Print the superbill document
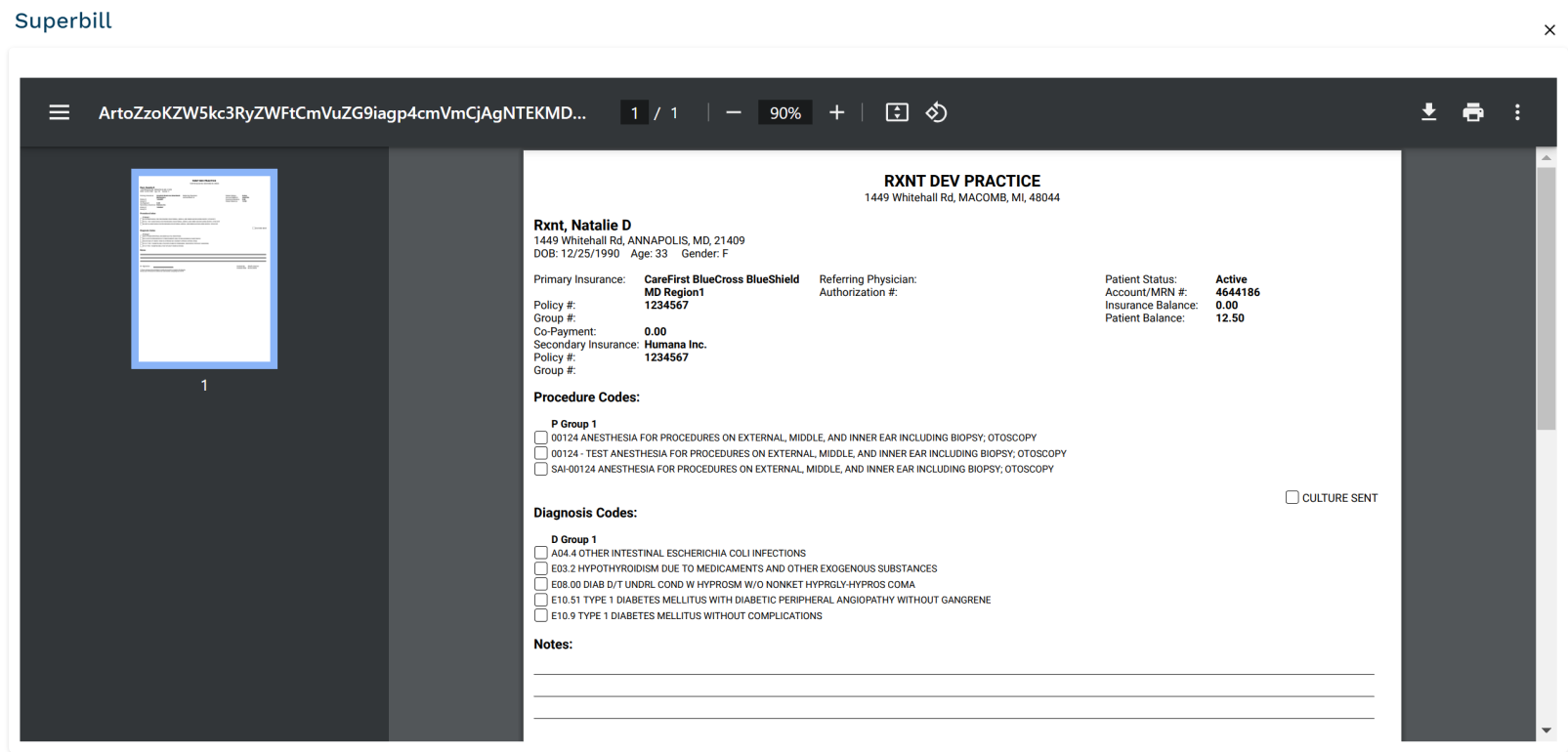The height and width of the screenshot is (752, 1568). tap(1473, 112)
